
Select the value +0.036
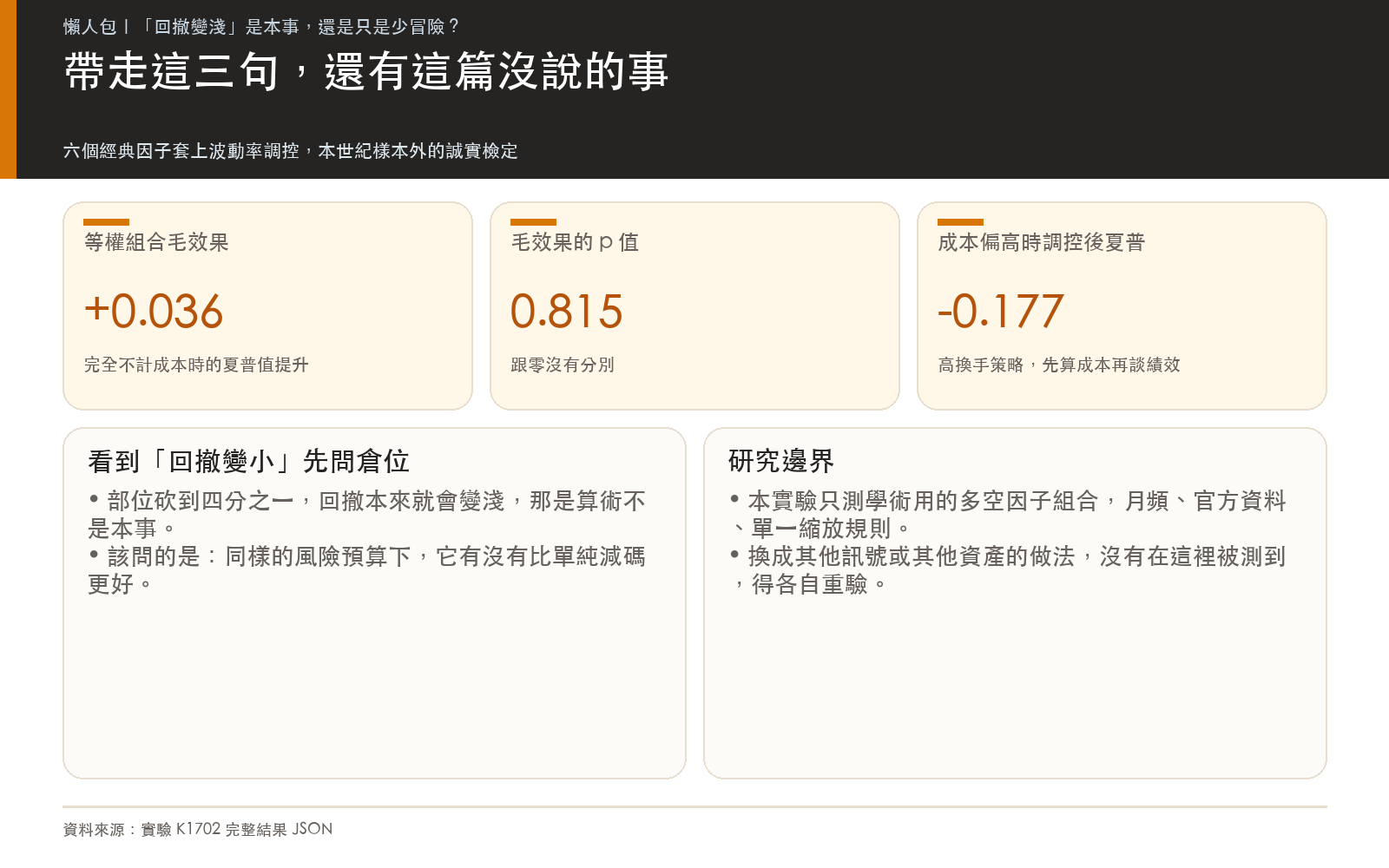pos(154,311)
